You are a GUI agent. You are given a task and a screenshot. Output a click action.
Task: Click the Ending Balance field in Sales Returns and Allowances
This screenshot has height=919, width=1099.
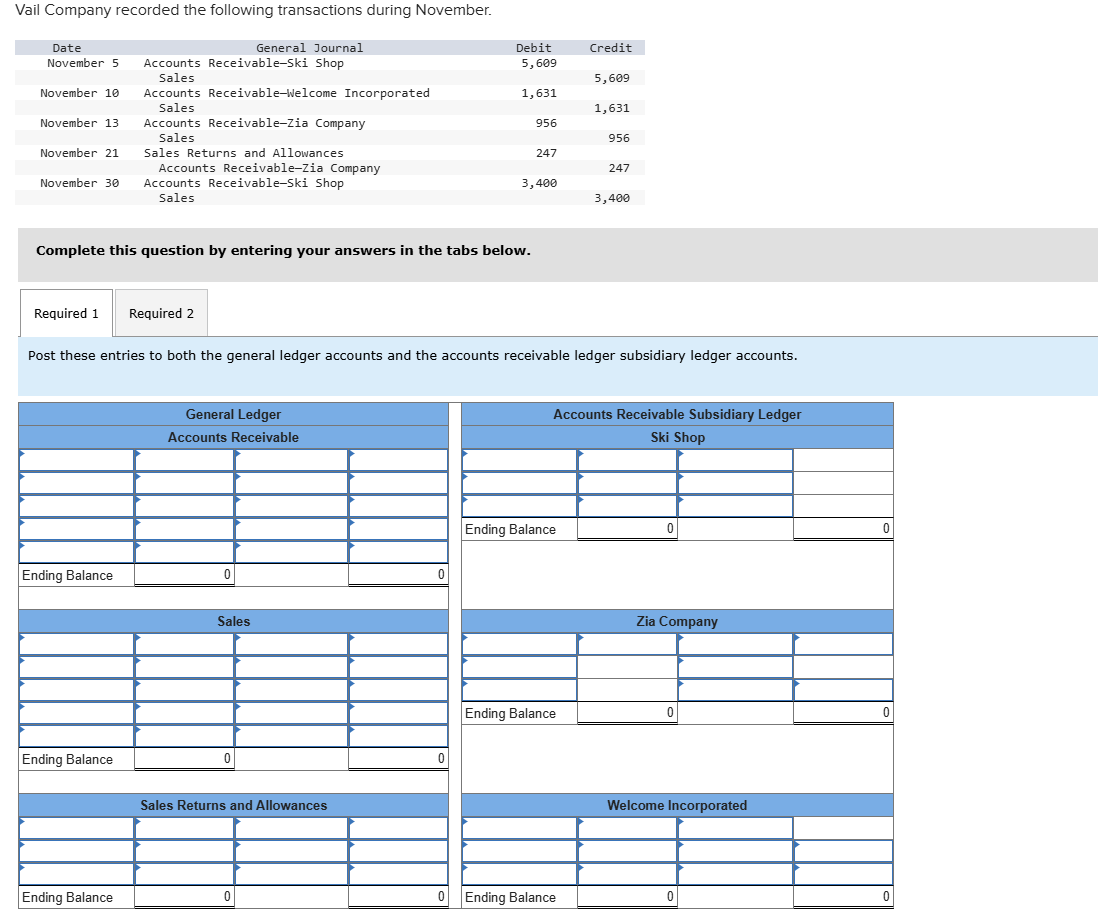pyautogui.click(x=184, y=897)
